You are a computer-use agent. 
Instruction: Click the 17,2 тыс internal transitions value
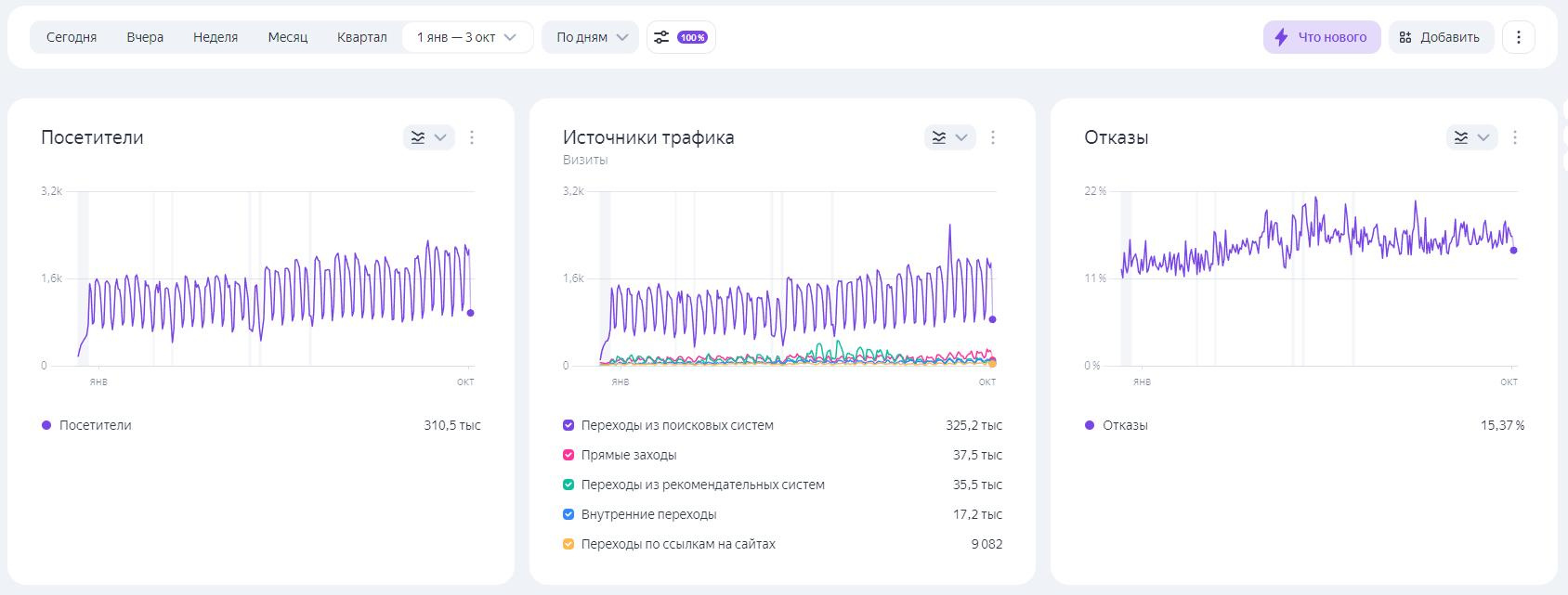(x=978, y=514)
